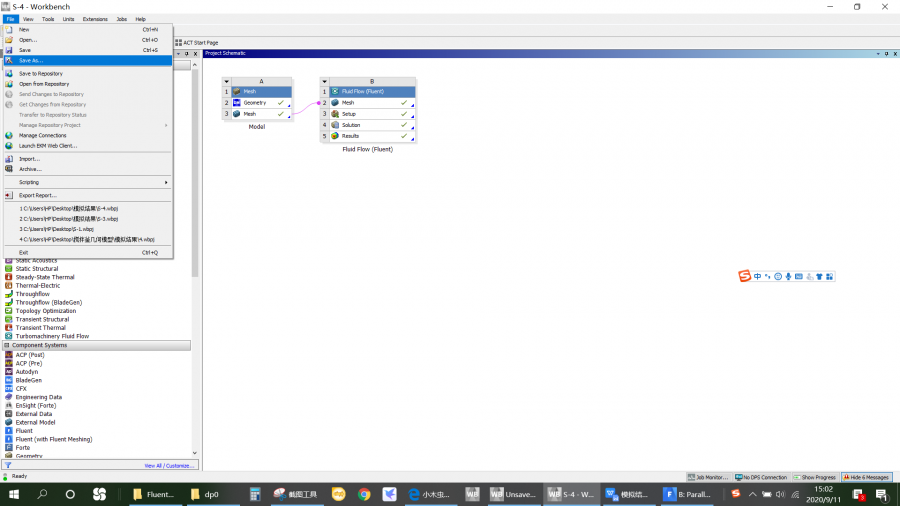Click Thermal-Electric system
The height and width of the screenshot is (506, 900).
(38, 286)
